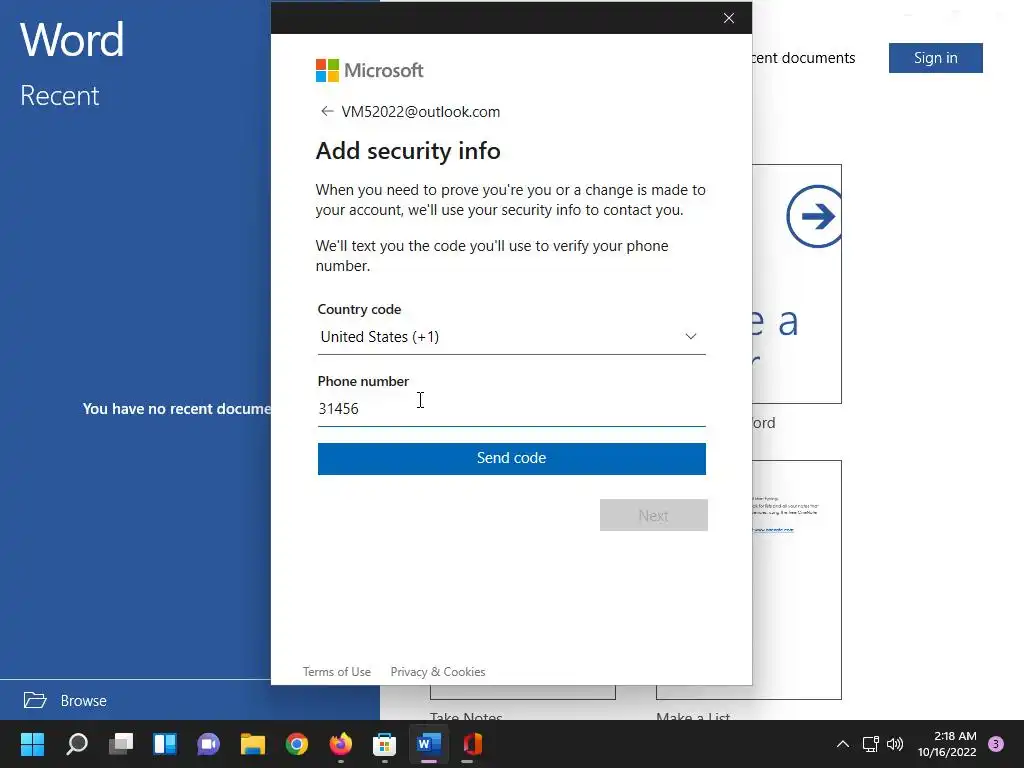Open the Terms of Use link
This screenshot has width=1024, height=768.
click(x=337, y=672)
